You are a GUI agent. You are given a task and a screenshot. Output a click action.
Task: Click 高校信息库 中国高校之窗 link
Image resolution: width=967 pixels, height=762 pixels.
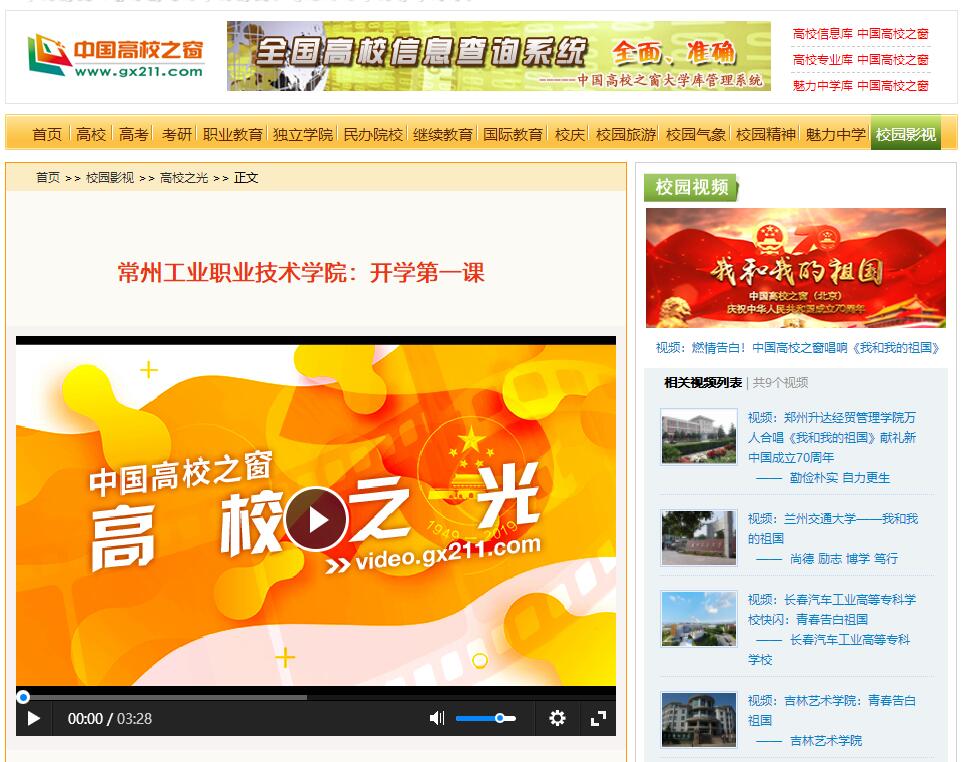(860, 34)
